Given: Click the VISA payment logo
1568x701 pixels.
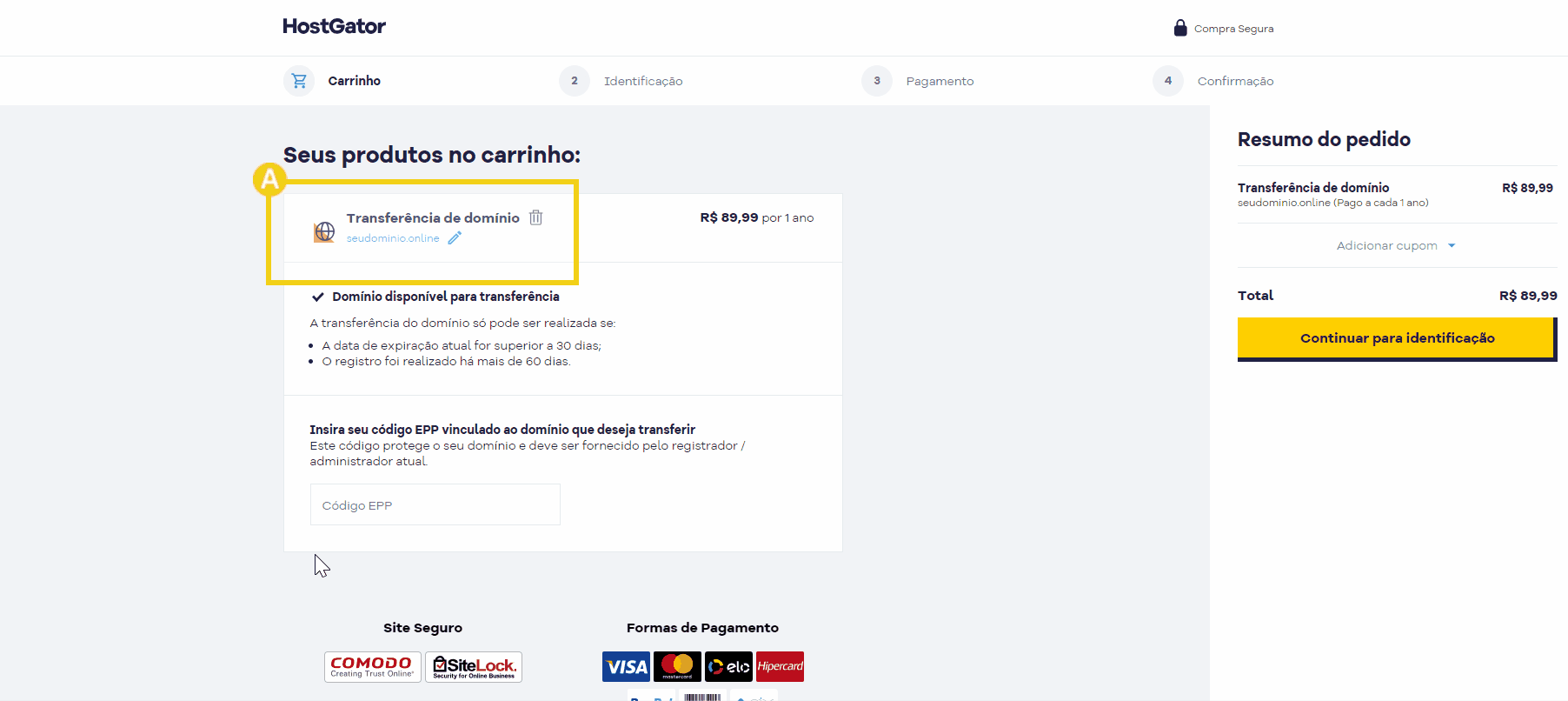Looking at the screenshot, I should [x=626, y=667].
